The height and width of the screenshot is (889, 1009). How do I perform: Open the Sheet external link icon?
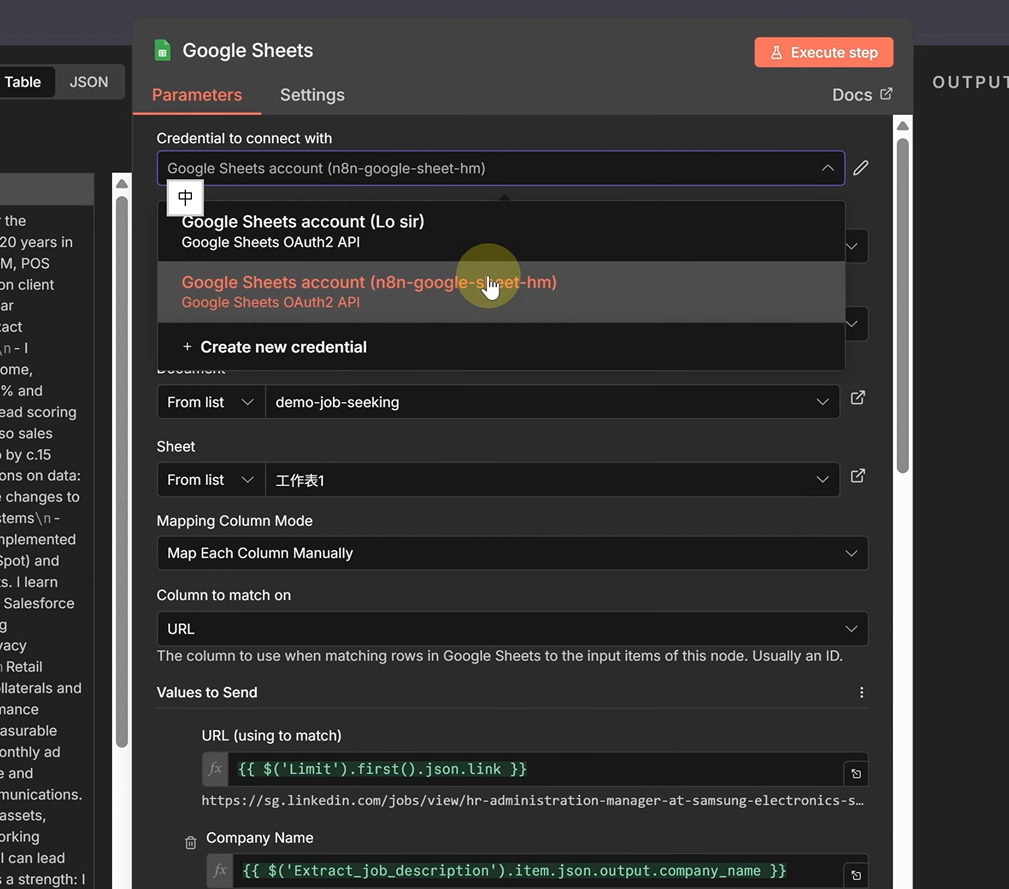(857, 476)
